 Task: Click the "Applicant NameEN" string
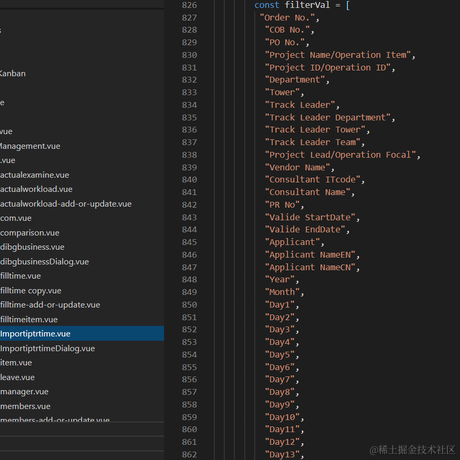[x=310, y=255]
